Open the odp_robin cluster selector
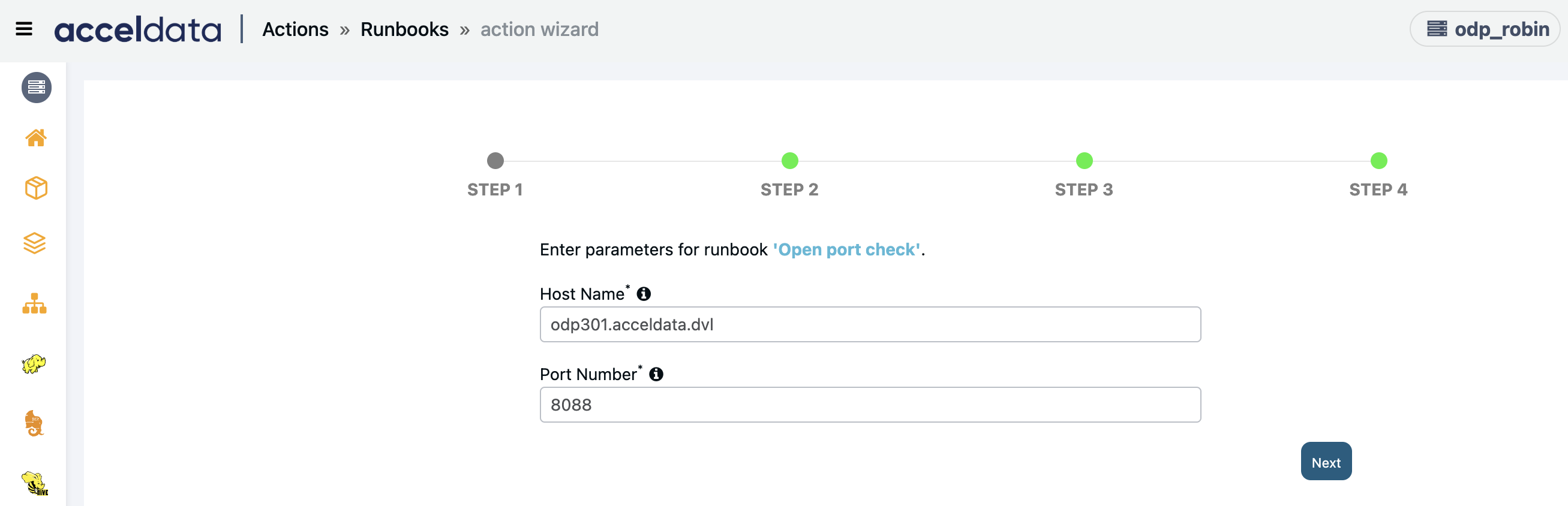The height and width of the screenshot is (506, 1568). coord(1485,29)
